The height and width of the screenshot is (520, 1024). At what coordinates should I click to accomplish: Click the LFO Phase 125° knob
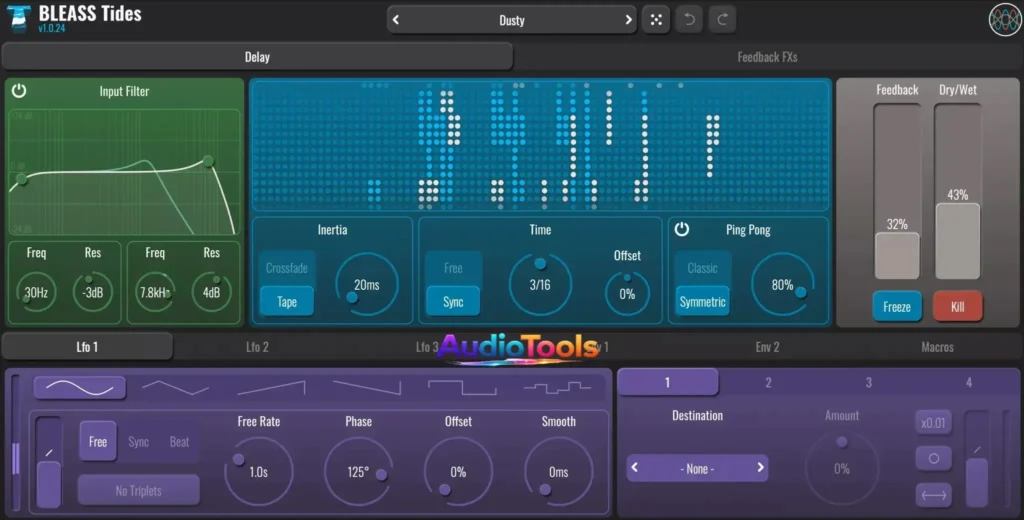coord(359,472)
